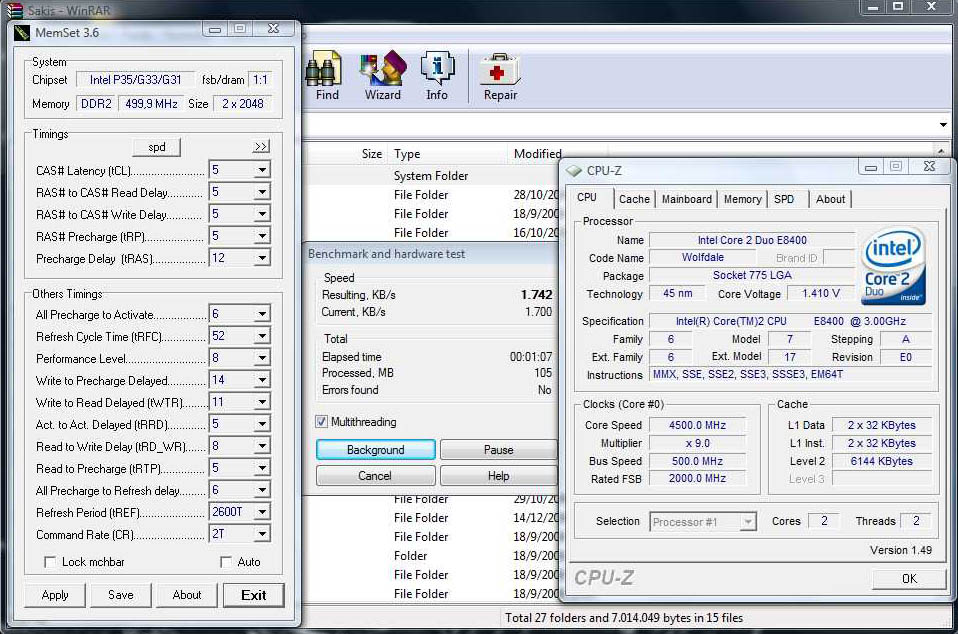Image resolution: width=958 pixels, height=634 pixels.
Task: Click WinRAR status bar total folders text
Action: pyautogui.click(x=624, y=618)
